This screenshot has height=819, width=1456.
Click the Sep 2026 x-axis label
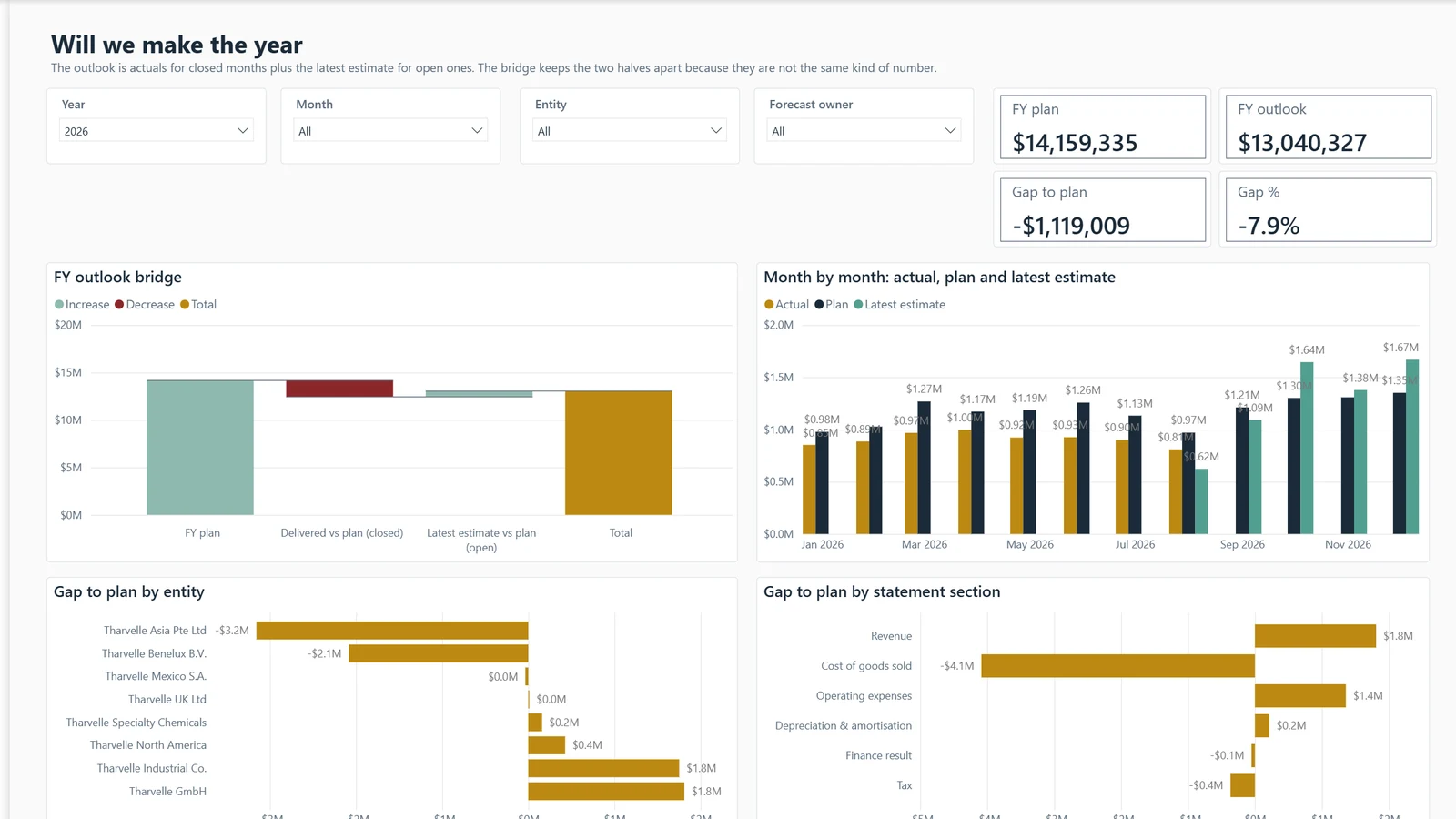[1242, 545]
